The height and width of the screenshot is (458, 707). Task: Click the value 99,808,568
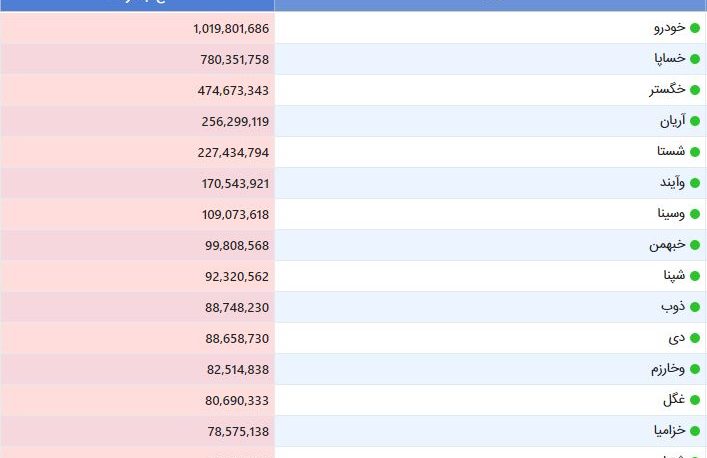pyautogui.click(x=237, y=246)
